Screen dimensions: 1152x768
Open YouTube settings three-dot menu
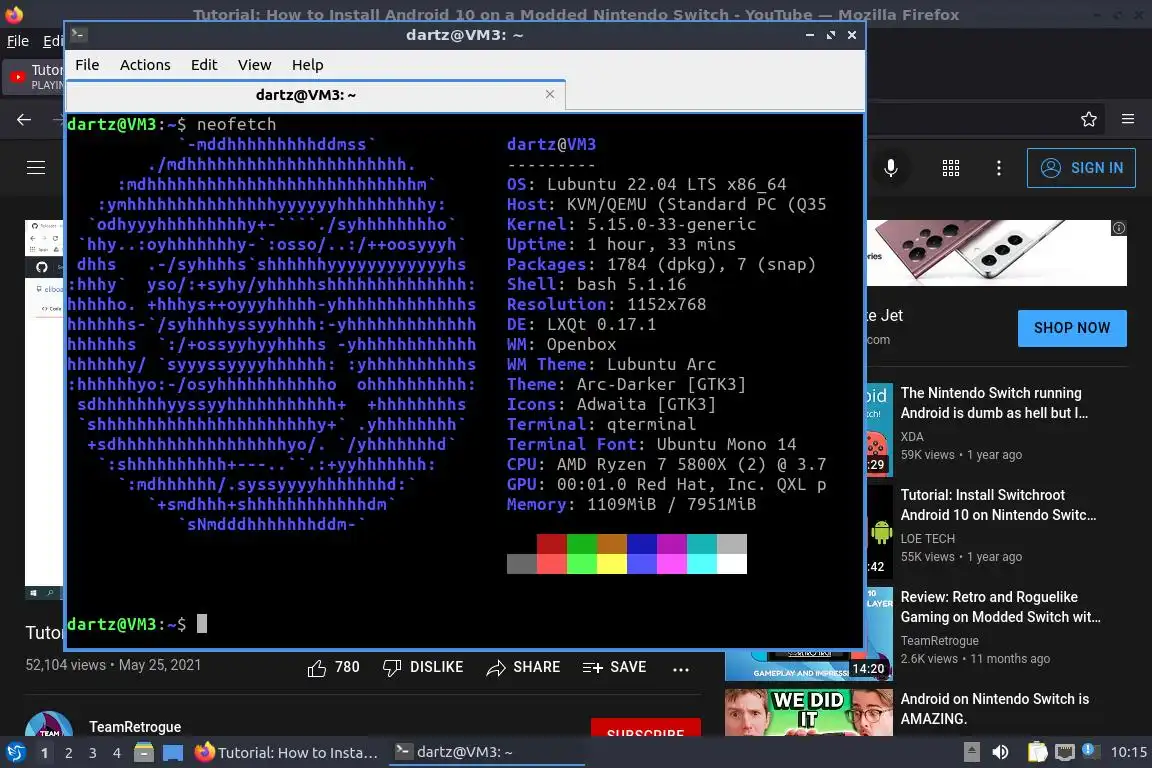tap(998, 168)
